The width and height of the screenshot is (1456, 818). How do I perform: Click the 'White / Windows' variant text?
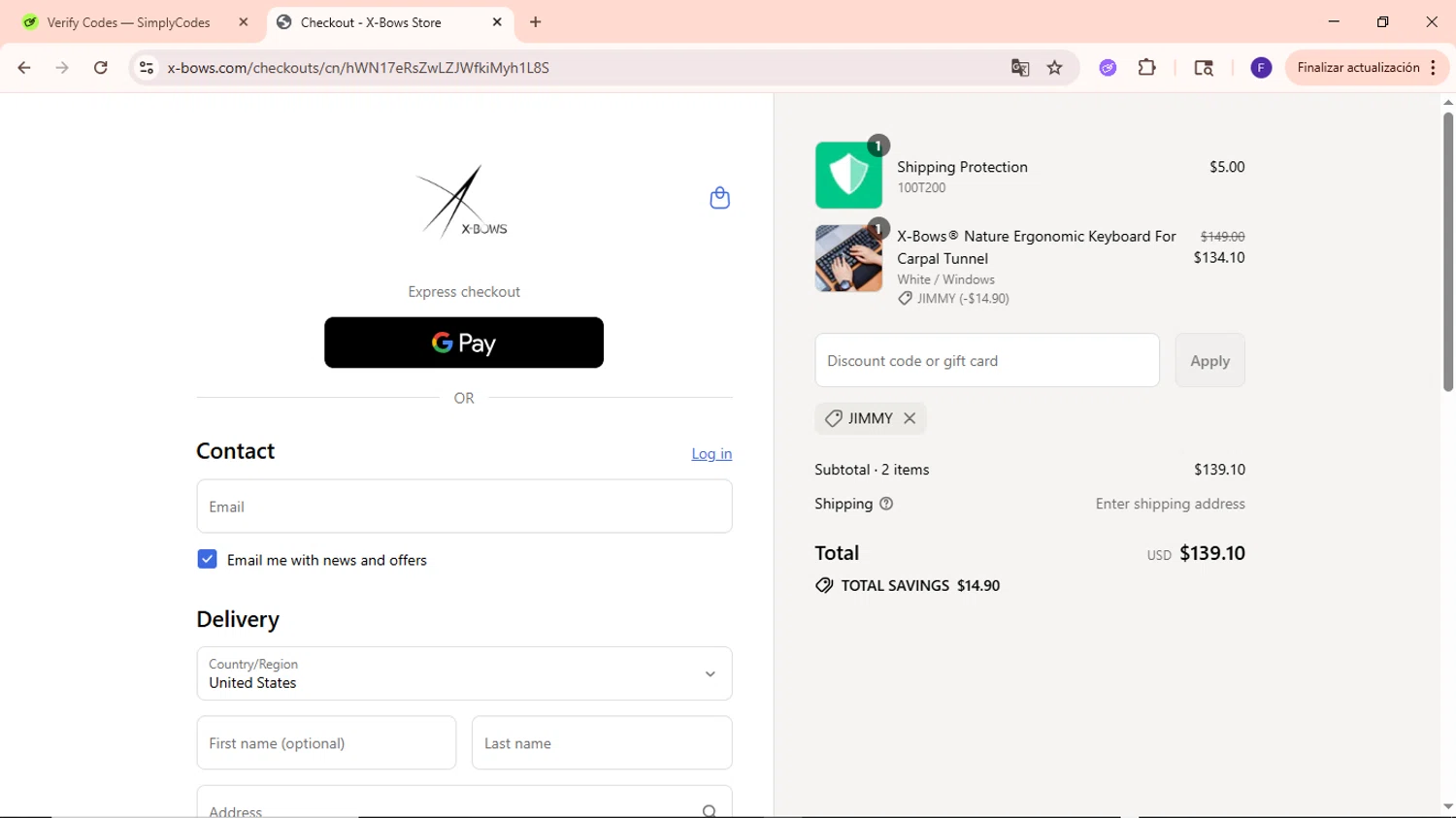click(945, 279)
